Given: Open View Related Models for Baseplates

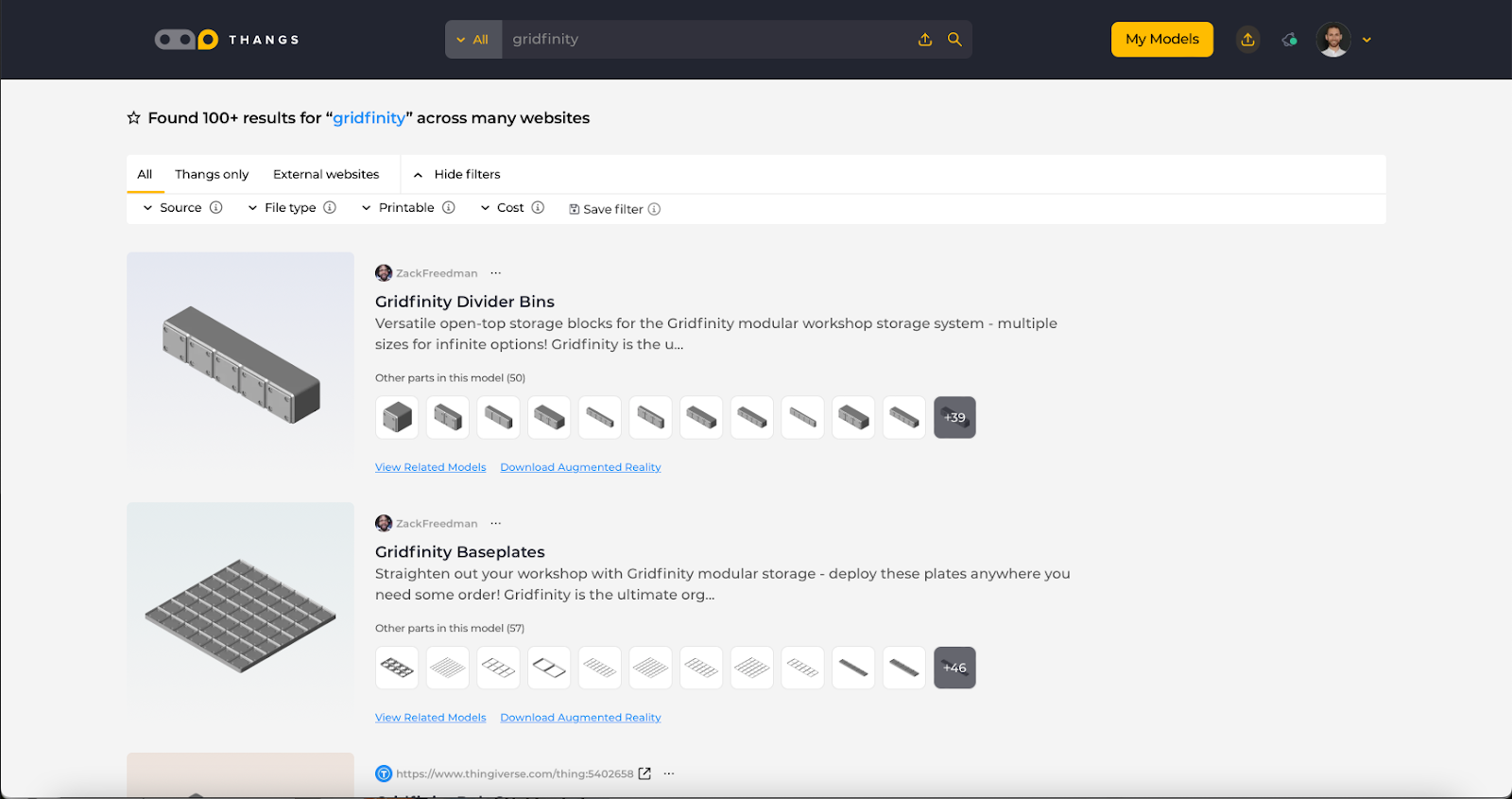Looking at the screenshot, I should click(431, 718).
